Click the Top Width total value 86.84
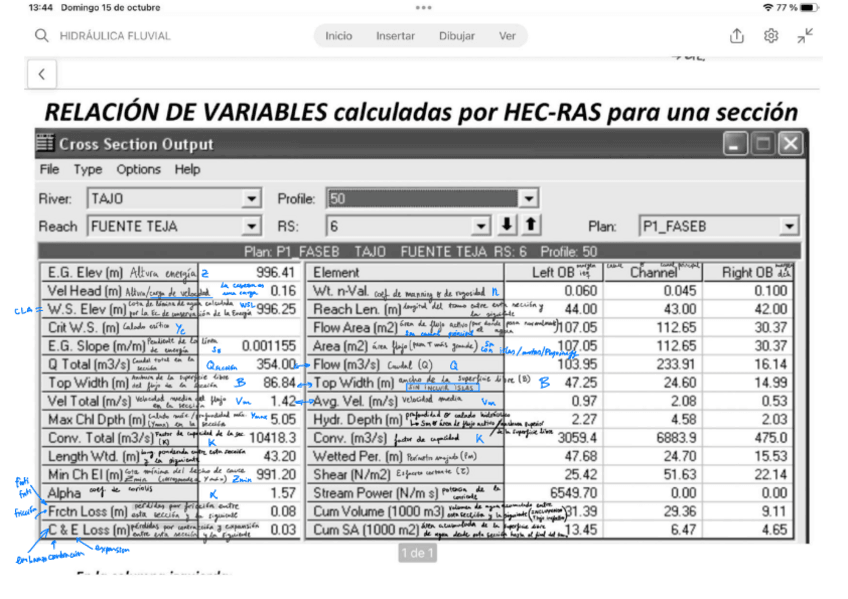The width and height of the screenshot is (848, 599). tap(279, 383)
